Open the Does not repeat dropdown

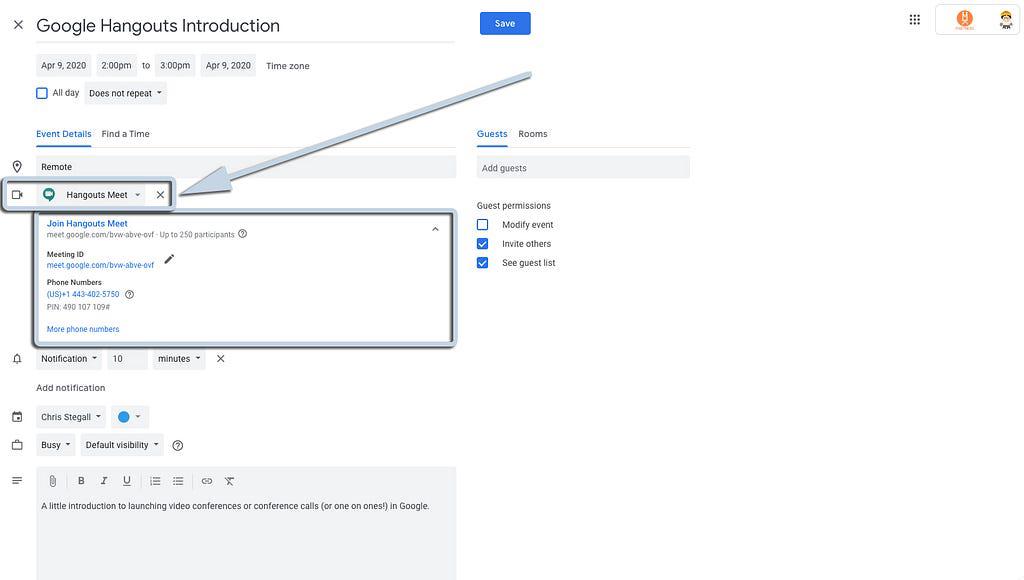pyautogui.click(x=125, y=93)
